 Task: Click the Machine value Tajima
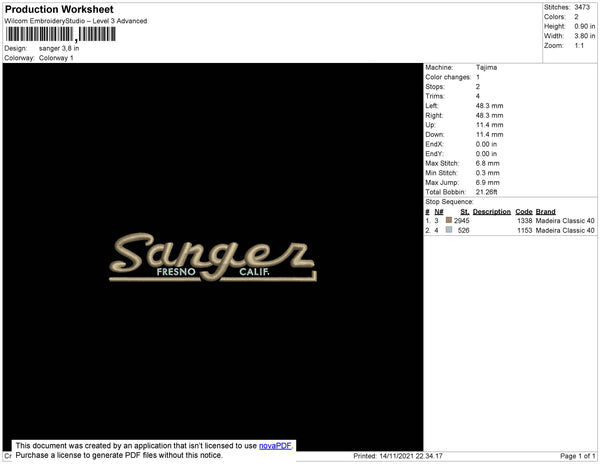[486, 67]
